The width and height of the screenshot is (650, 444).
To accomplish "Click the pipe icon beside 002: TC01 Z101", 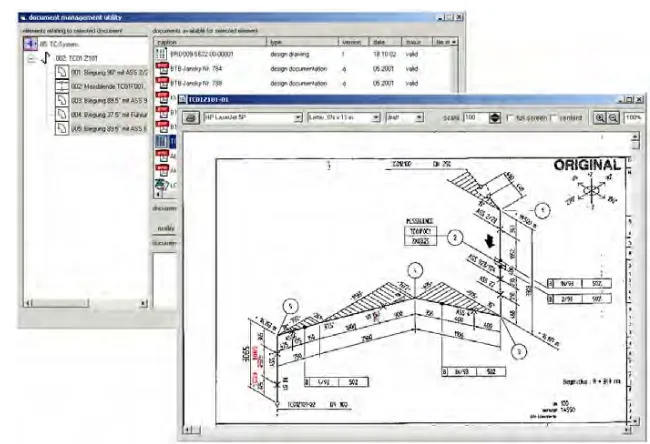I will (46, 58).
